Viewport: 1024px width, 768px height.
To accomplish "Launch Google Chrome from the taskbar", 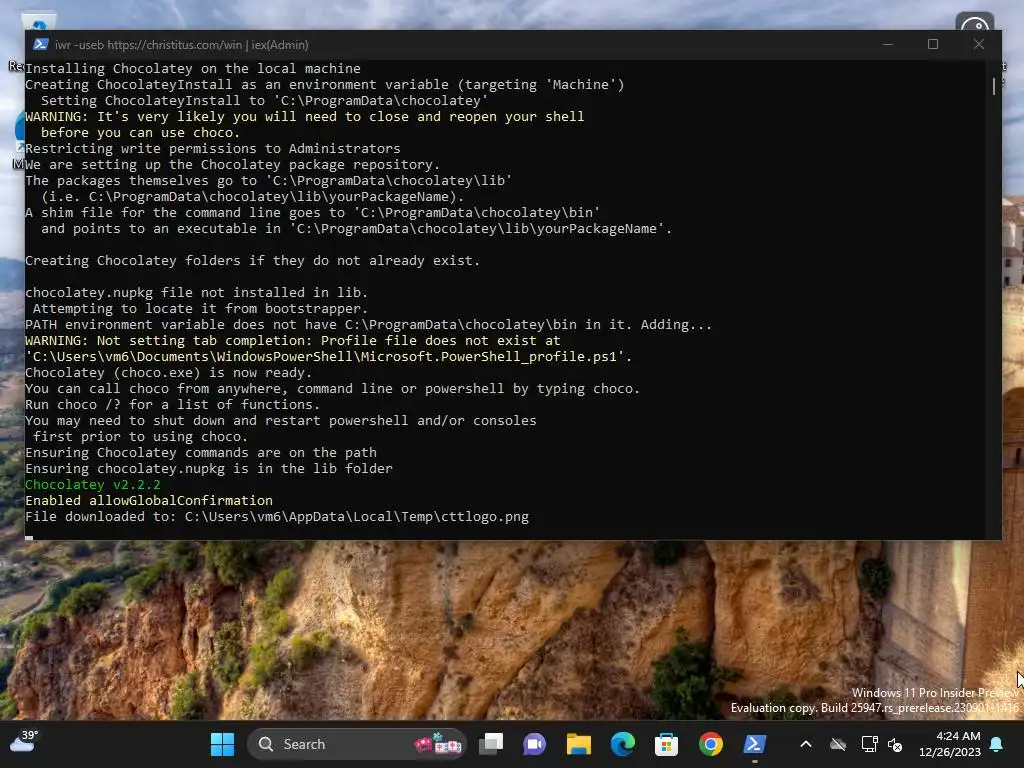I will pyautogui.click(x=711, y=744).
